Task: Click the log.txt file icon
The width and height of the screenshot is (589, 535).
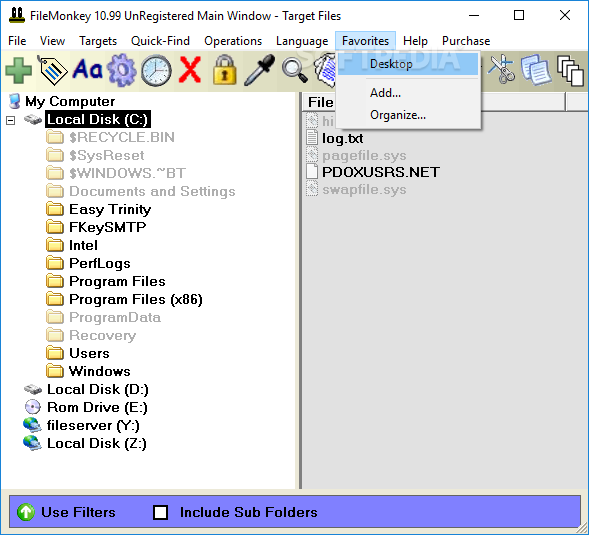Action: coord(312,138)
